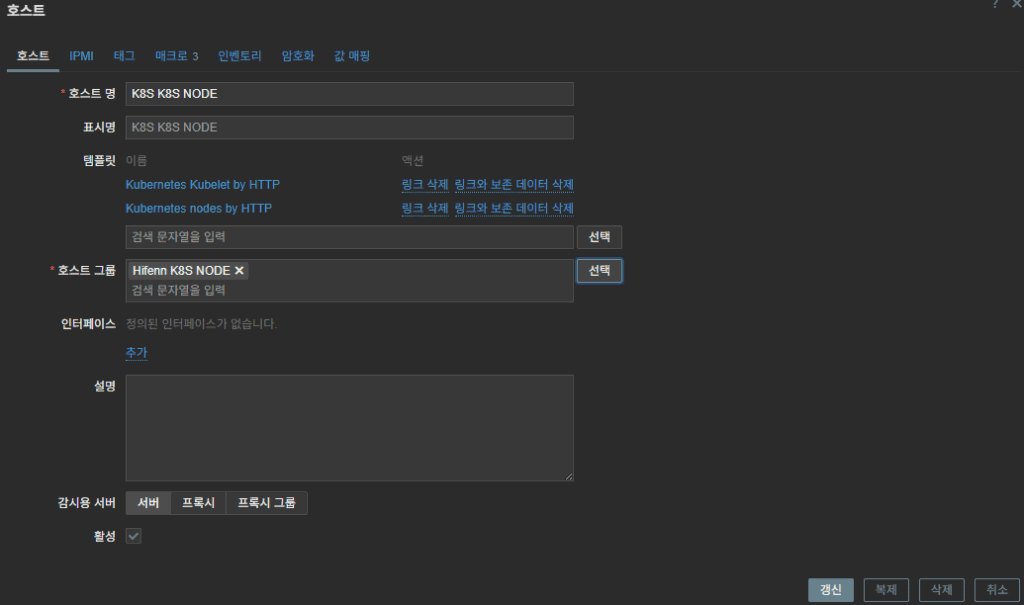Image resolution: width=1024 pixels, height=605 pixels.
Task: Open the 암호화 tab
Action: coord(298,56)
